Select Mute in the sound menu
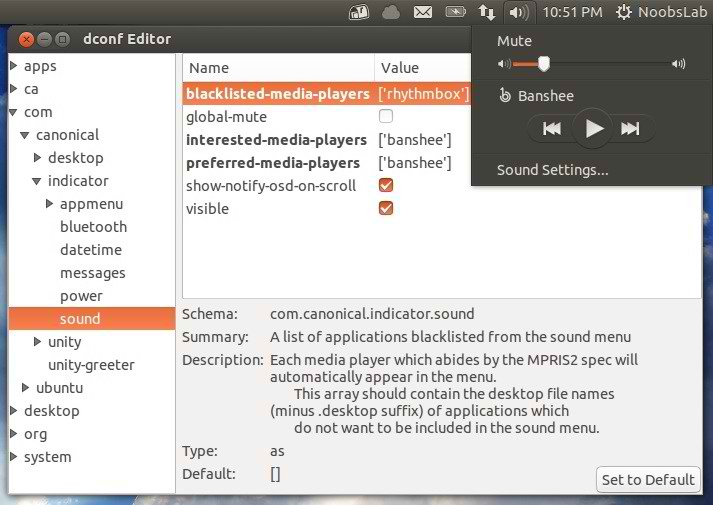 click(514, 41)
